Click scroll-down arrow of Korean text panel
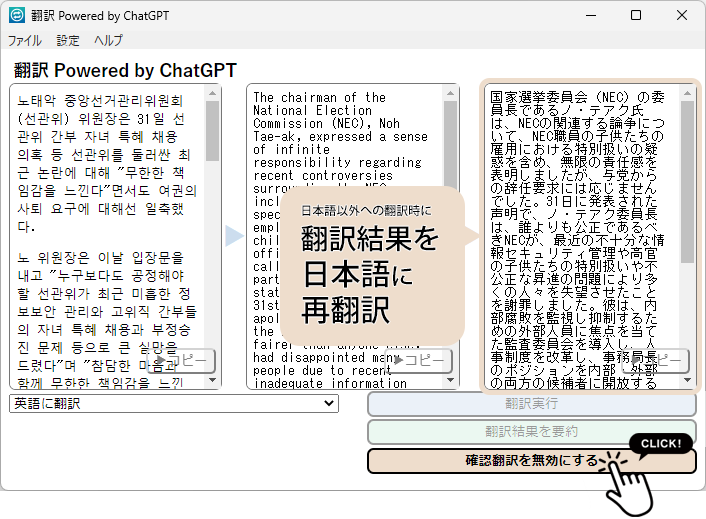Viewport: 706px width, 519px height. [213, 380]
